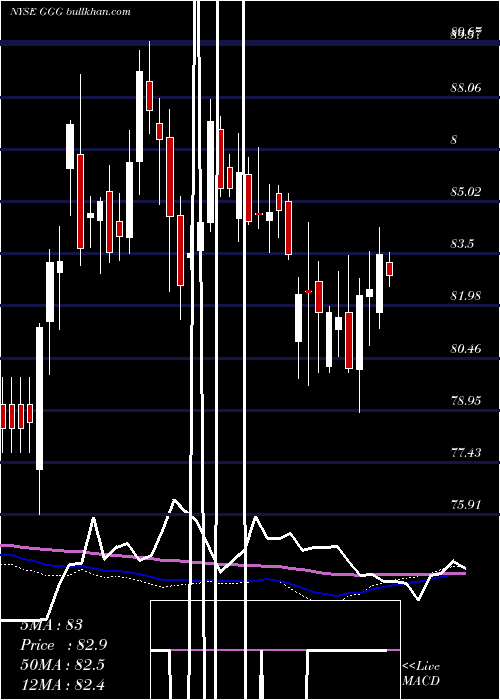The image size is (500, 700).
Task: Click the '50MA : 82.5' readout
Action: tap(62, 665)
